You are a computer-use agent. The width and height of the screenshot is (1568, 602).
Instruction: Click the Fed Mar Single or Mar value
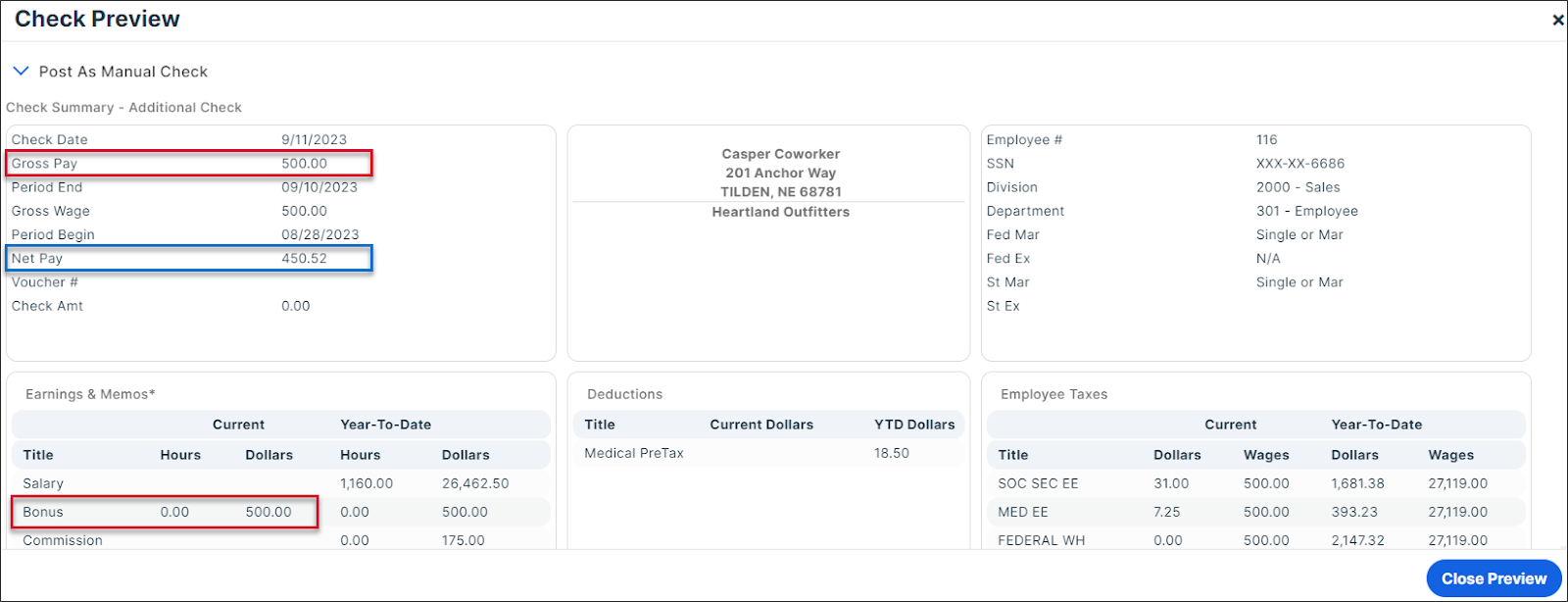click(1299, 235)
